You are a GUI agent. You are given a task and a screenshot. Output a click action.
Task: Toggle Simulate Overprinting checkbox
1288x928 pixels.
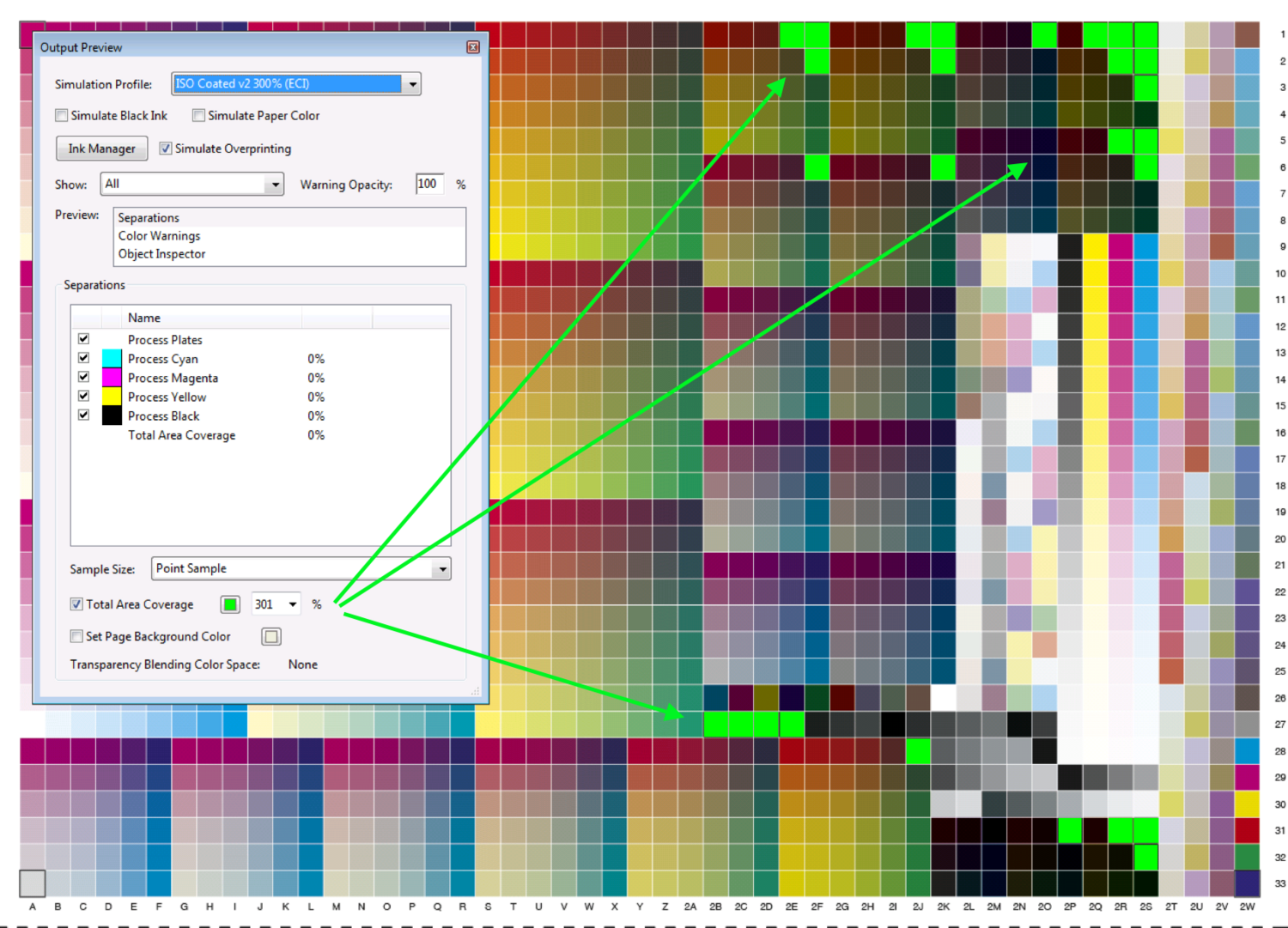(166, 149)
